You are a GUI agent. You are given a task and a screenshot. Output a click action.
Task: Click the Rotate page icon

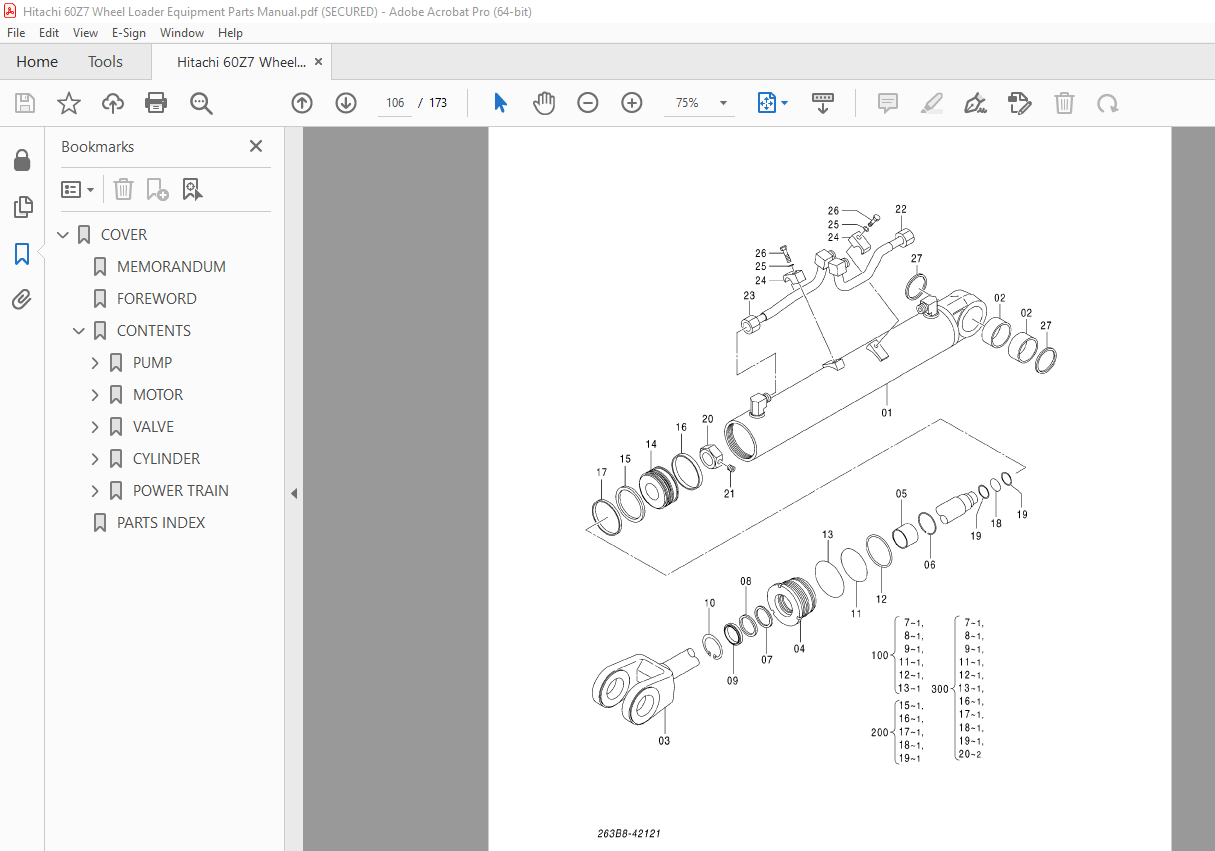[x=1107, y=103]
